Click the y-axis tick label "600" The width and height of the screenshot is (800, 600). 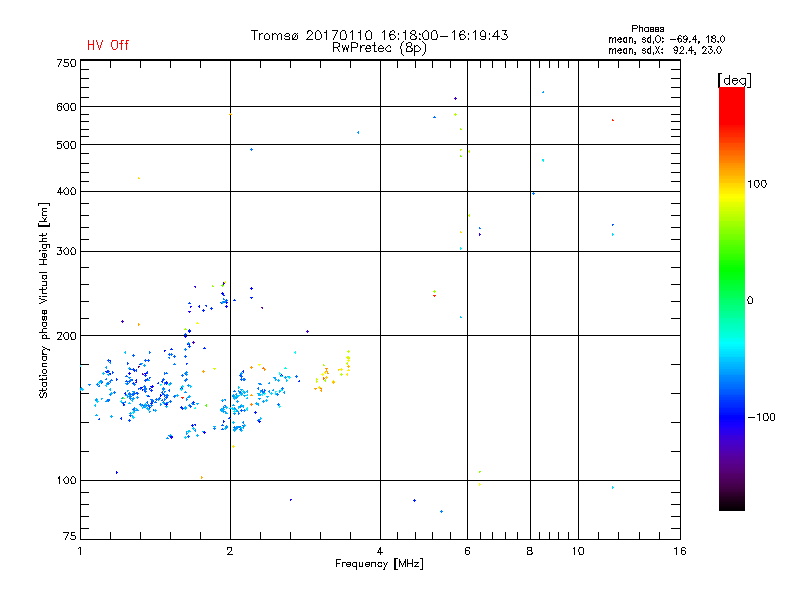pyautogui.click(x=66, y=107)
